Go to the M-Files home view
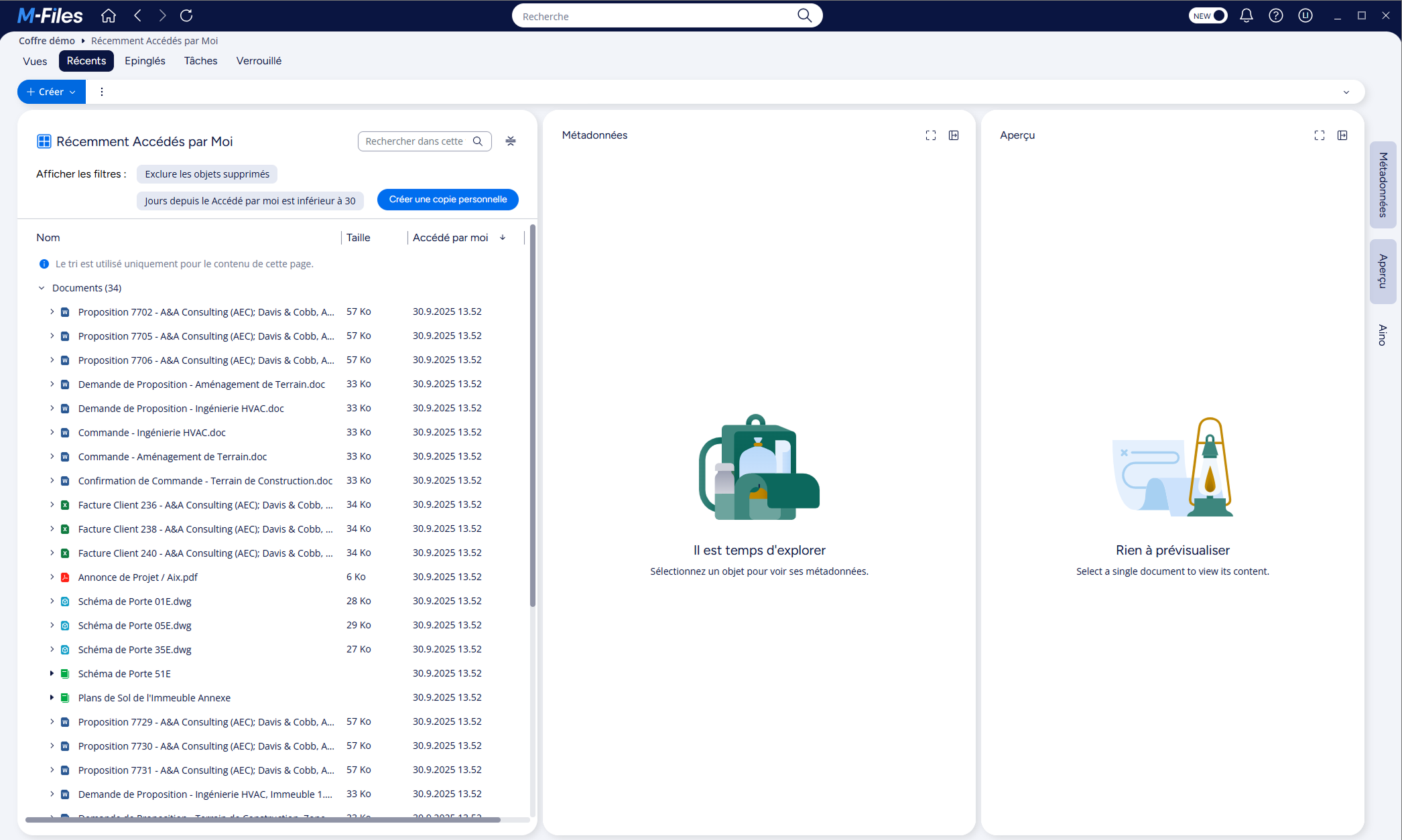 coord(109,15)
